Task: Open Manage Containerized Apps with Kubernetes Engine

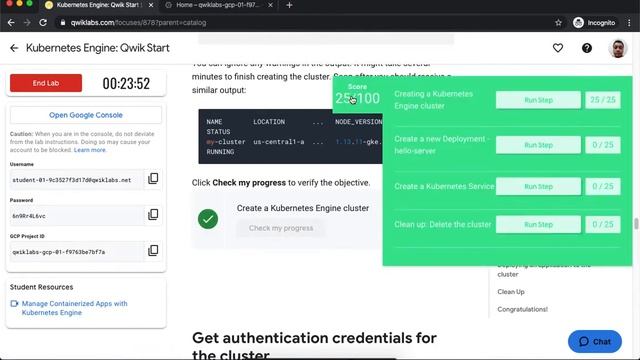Action: pos(75,308)
